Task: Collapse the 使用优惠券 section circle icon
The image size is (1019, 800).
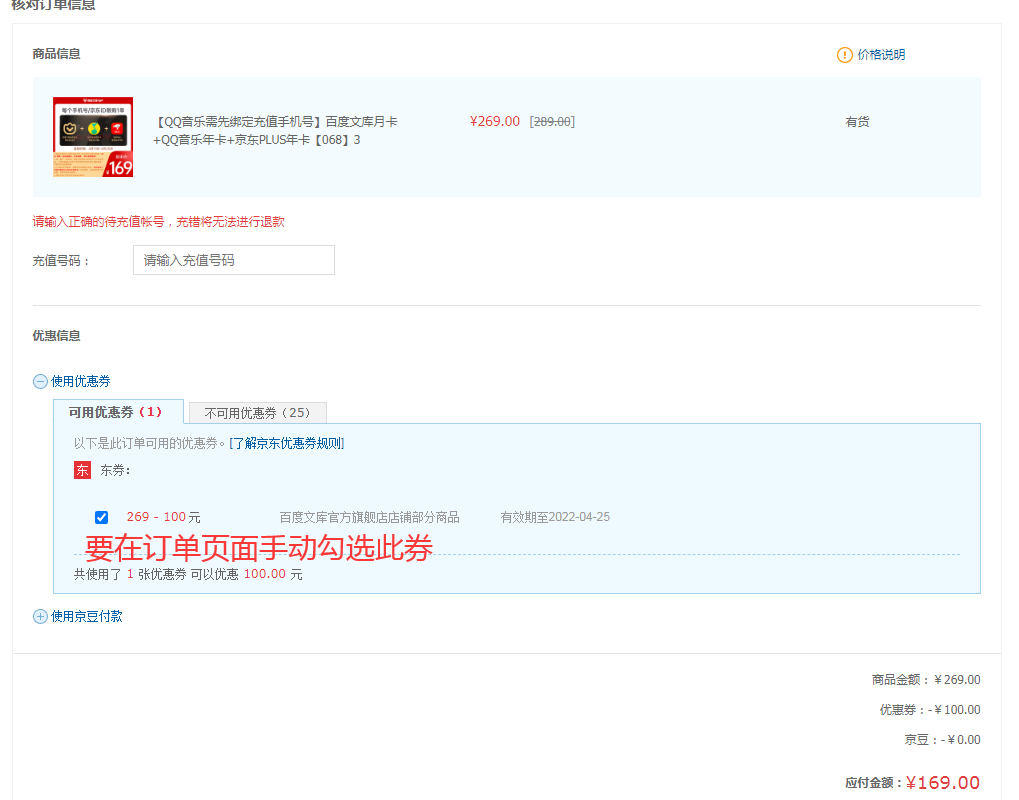Action: 40,381
